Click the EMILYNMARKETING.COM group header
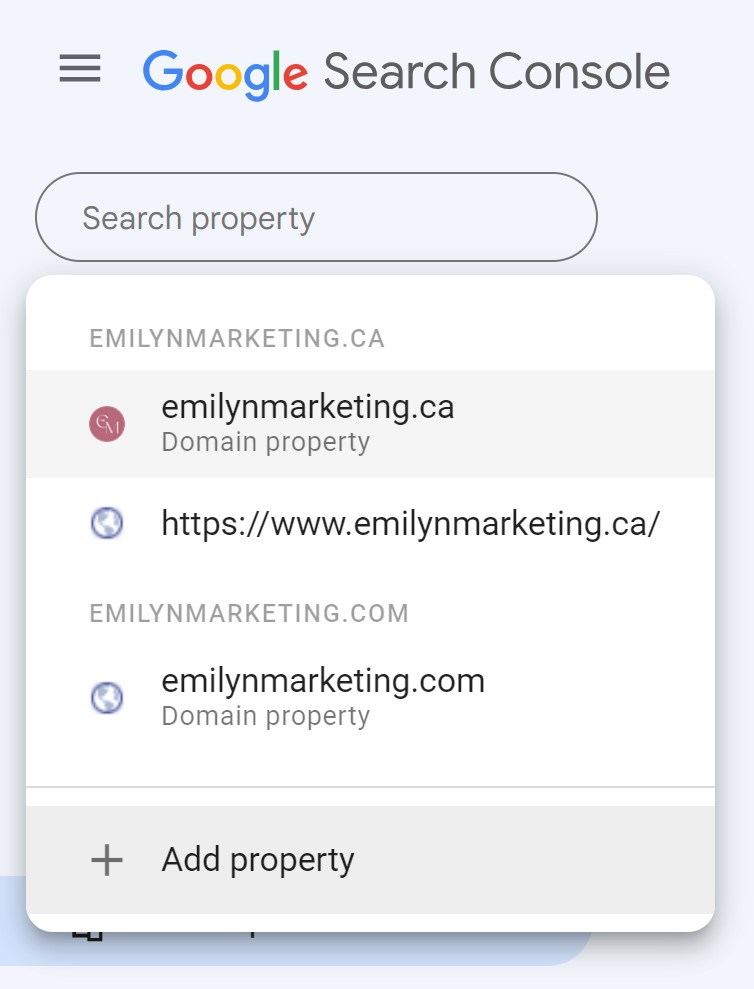The width and height of the screenshot is (754, 989). pos(249,613)
